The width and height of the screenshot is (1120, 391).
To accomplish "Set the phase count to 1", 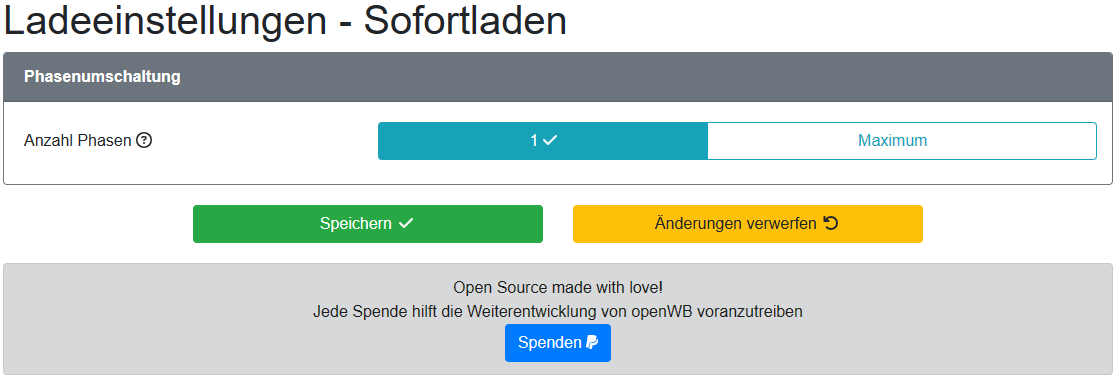I will [543, 141].
